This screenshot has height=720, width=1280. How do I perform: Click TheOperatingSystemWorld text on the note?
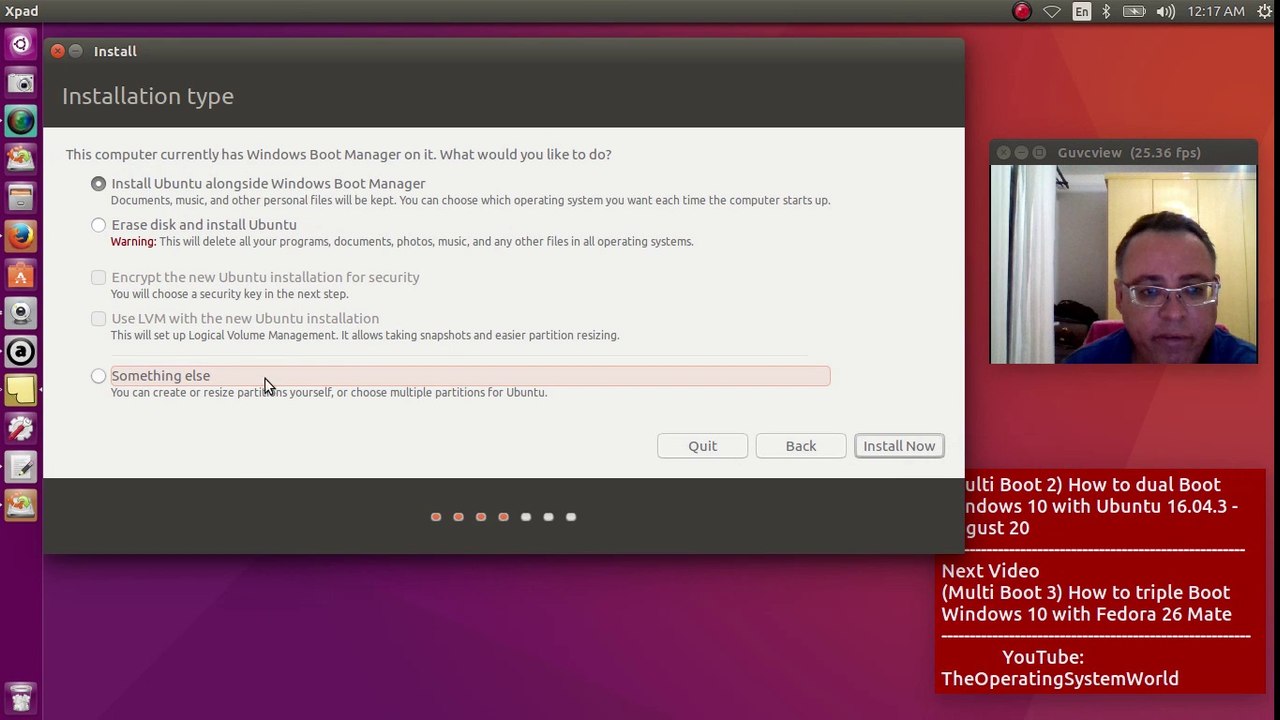(1060, 679)
